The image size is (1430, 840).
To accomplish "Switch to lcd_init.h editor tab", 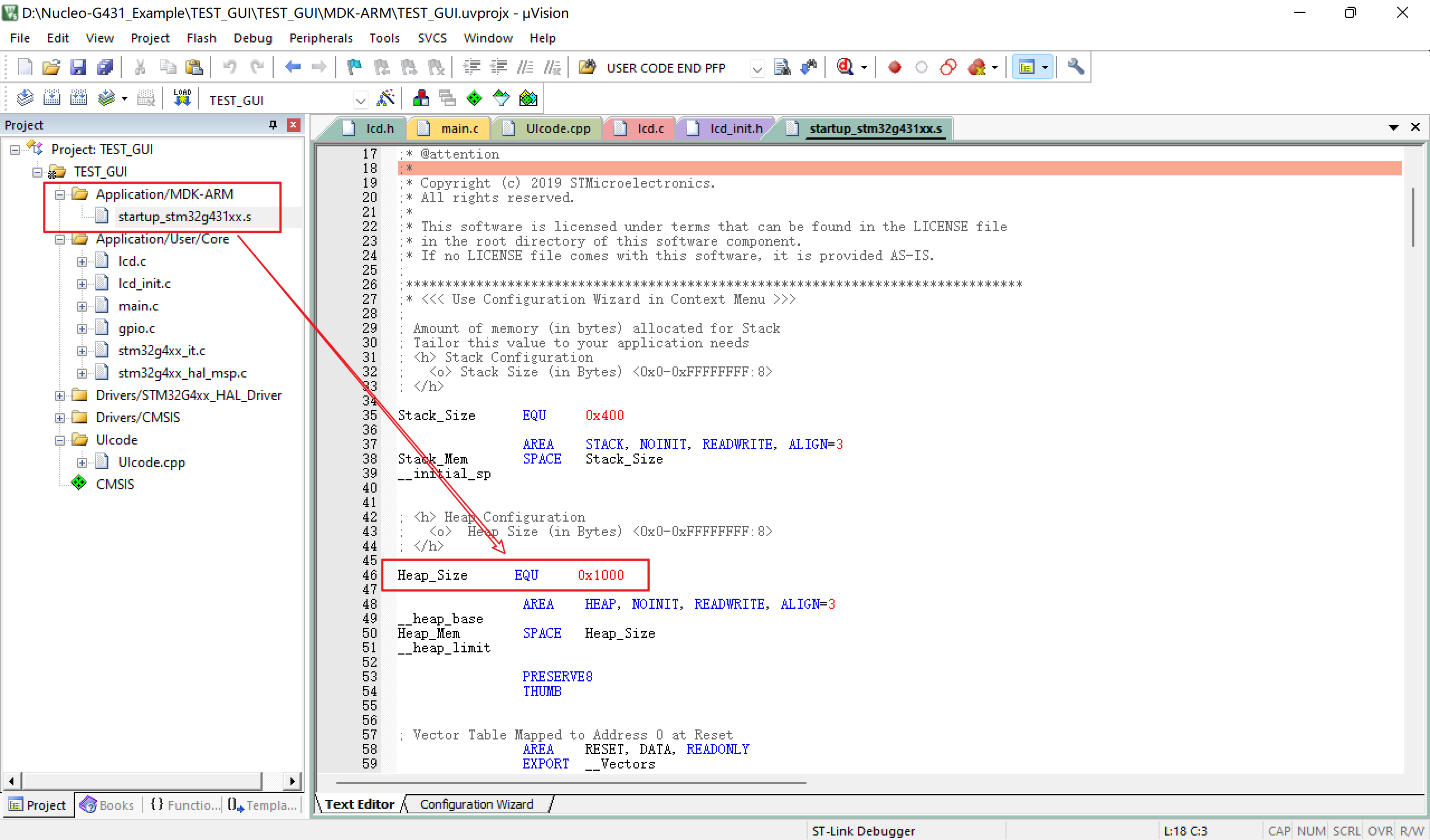I will point(725,129).
